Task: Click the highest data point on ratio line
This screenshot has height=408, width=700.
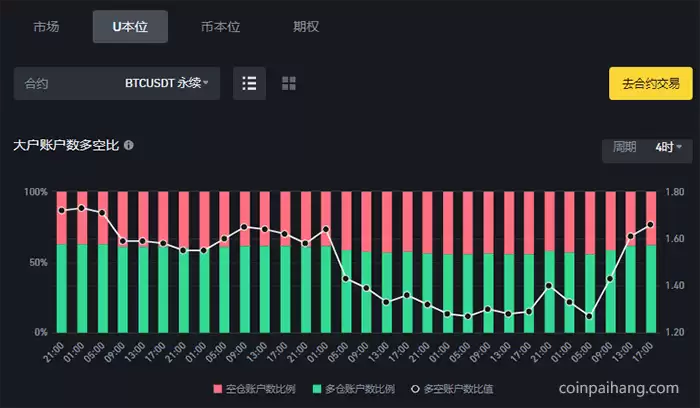Action: pos(81,208)
